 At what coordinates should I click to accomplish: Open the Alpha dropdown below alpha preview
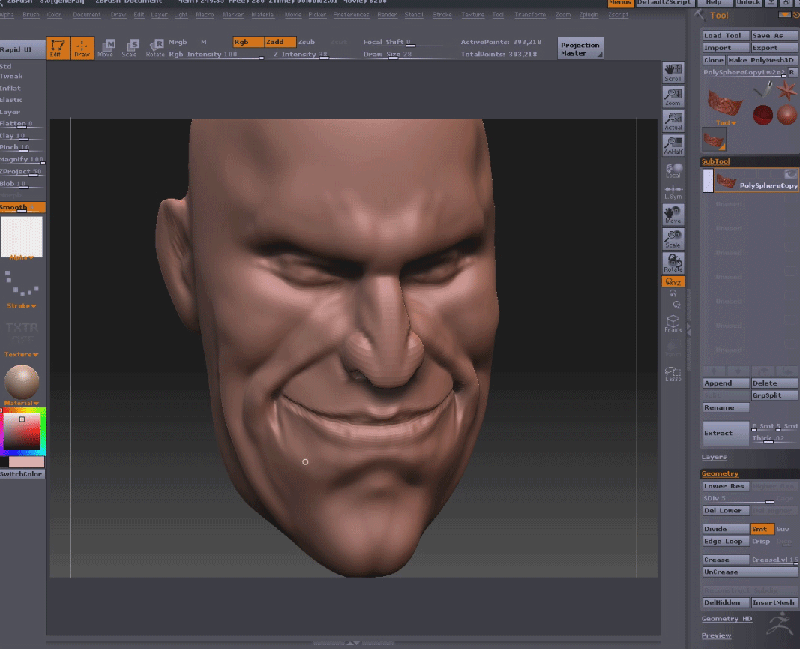coord(21,257)
